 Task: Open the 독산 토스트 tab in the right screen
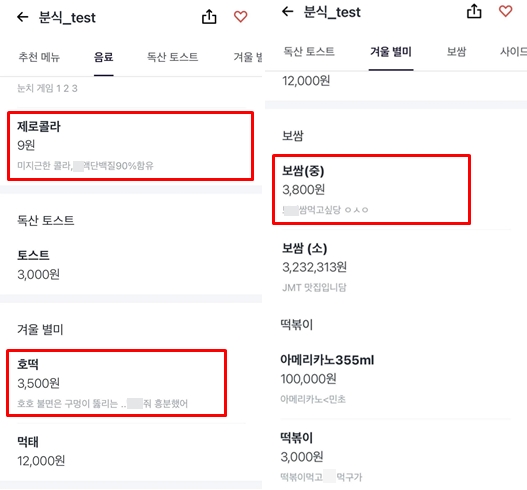point(309,51)
